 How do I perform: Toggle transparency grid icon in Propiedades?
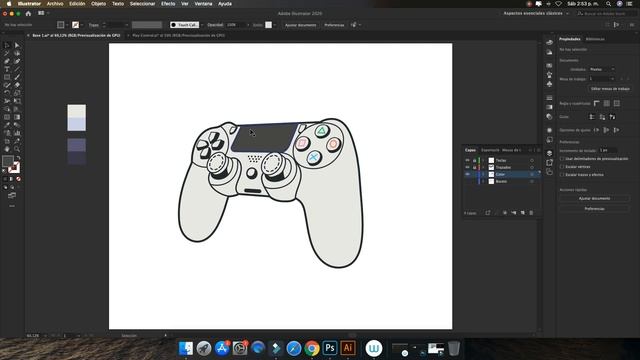tap(617, 104)
